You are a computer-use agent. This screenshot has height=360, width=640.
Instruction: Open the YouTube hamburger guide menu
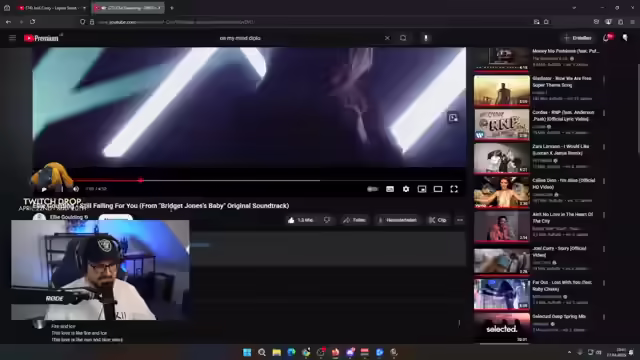tap(12, 38)
